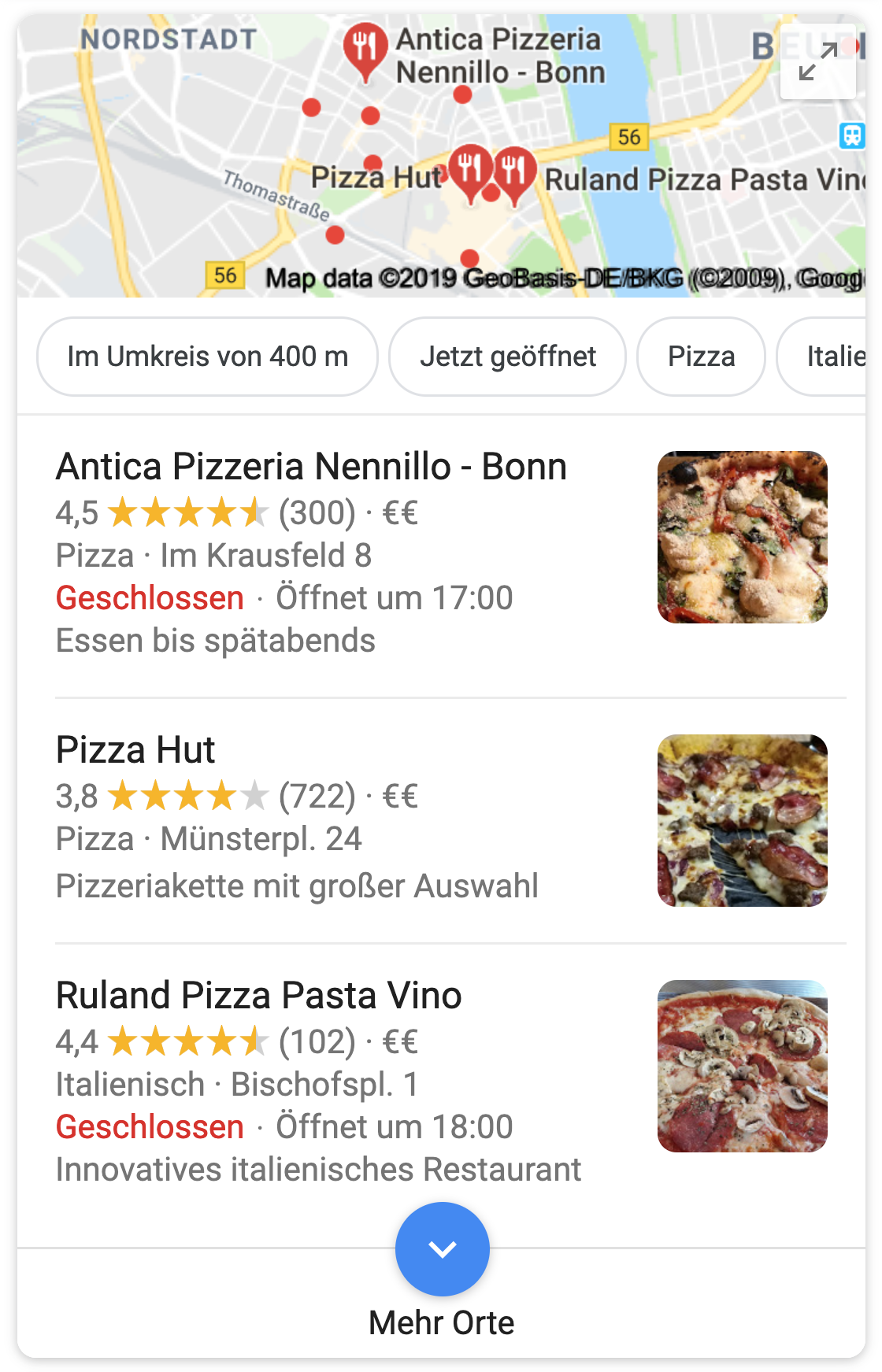Open the Pizza Hut listing title
The height and width of the screenshot is (1372, 882).
click(x=135, y=750)
